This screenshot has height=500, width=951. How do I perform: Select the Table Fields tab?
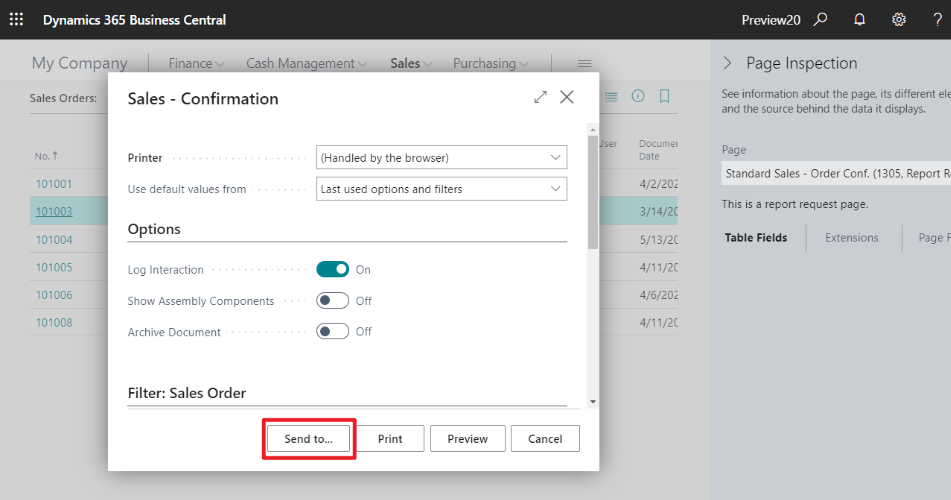[x=756, y=238]
